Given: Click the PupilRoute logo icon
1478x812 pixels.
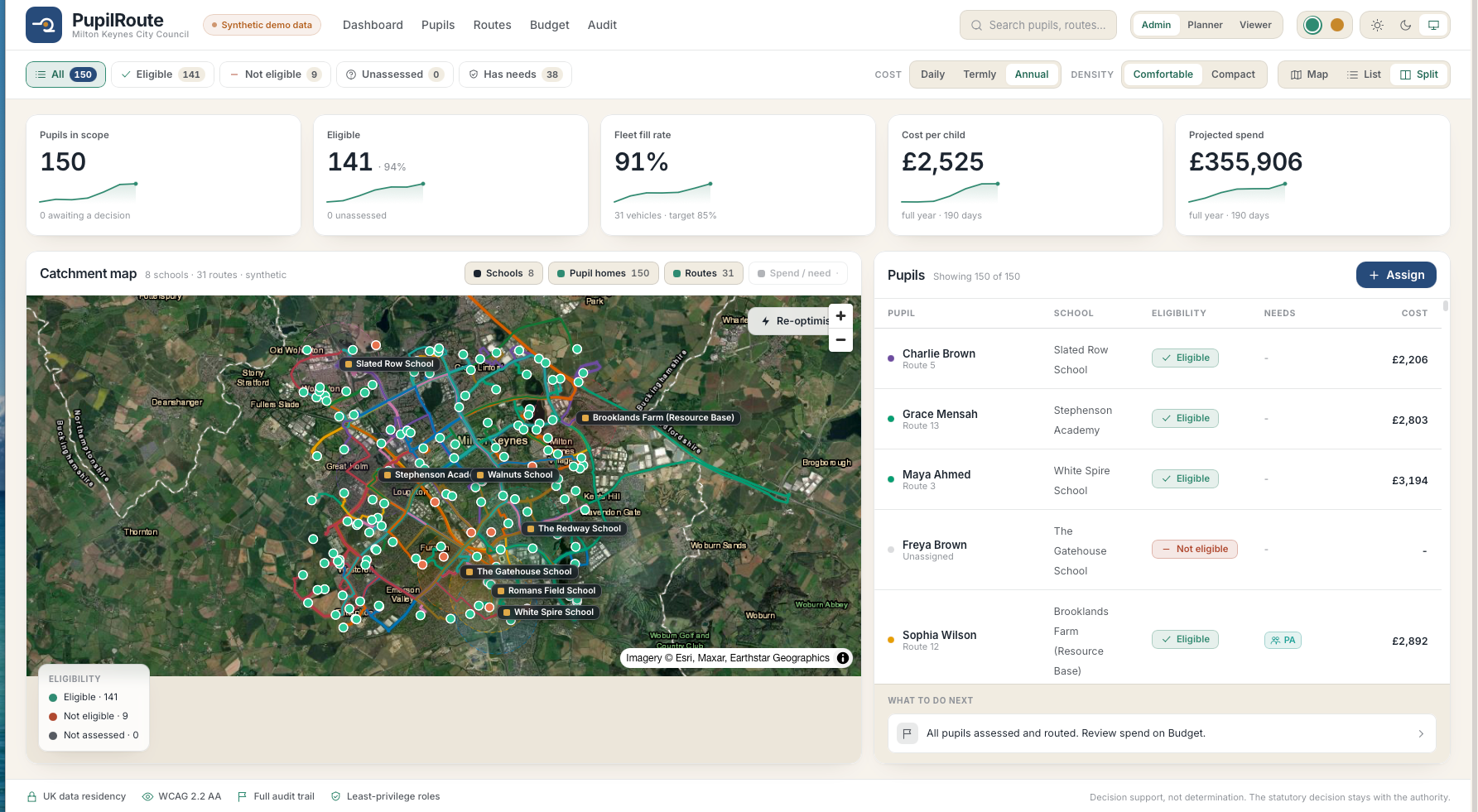Looking at the screenshot, I should point(44,25).
